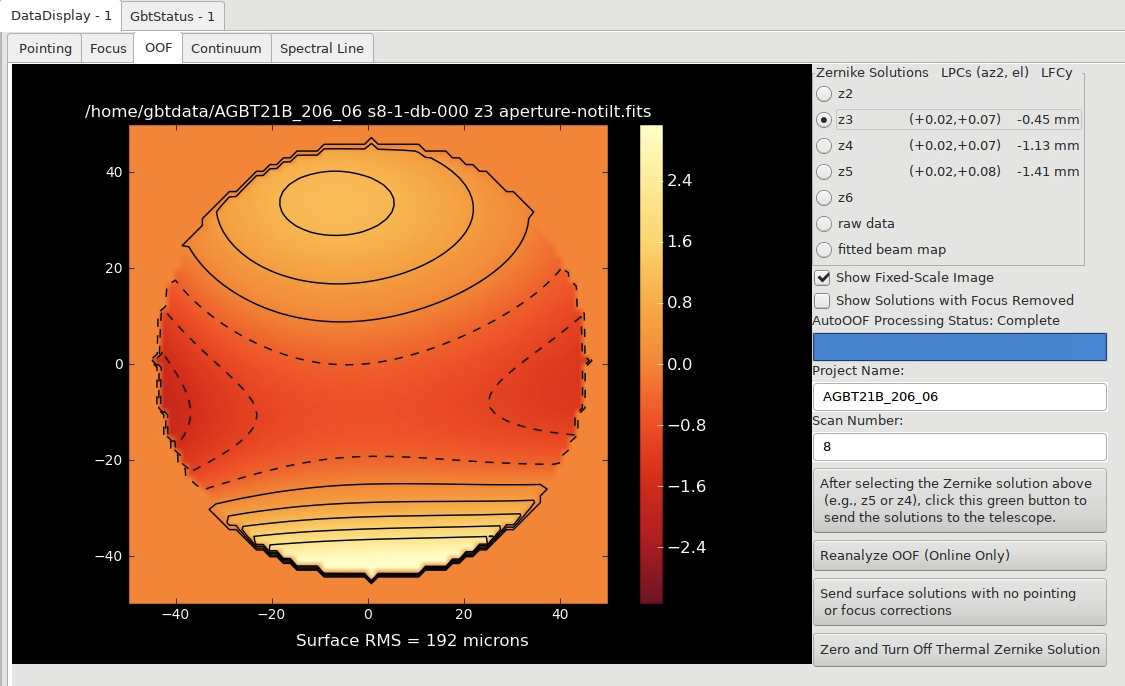Open the Continuum tab
This screenshot has width=1125, height=686.
226,48
